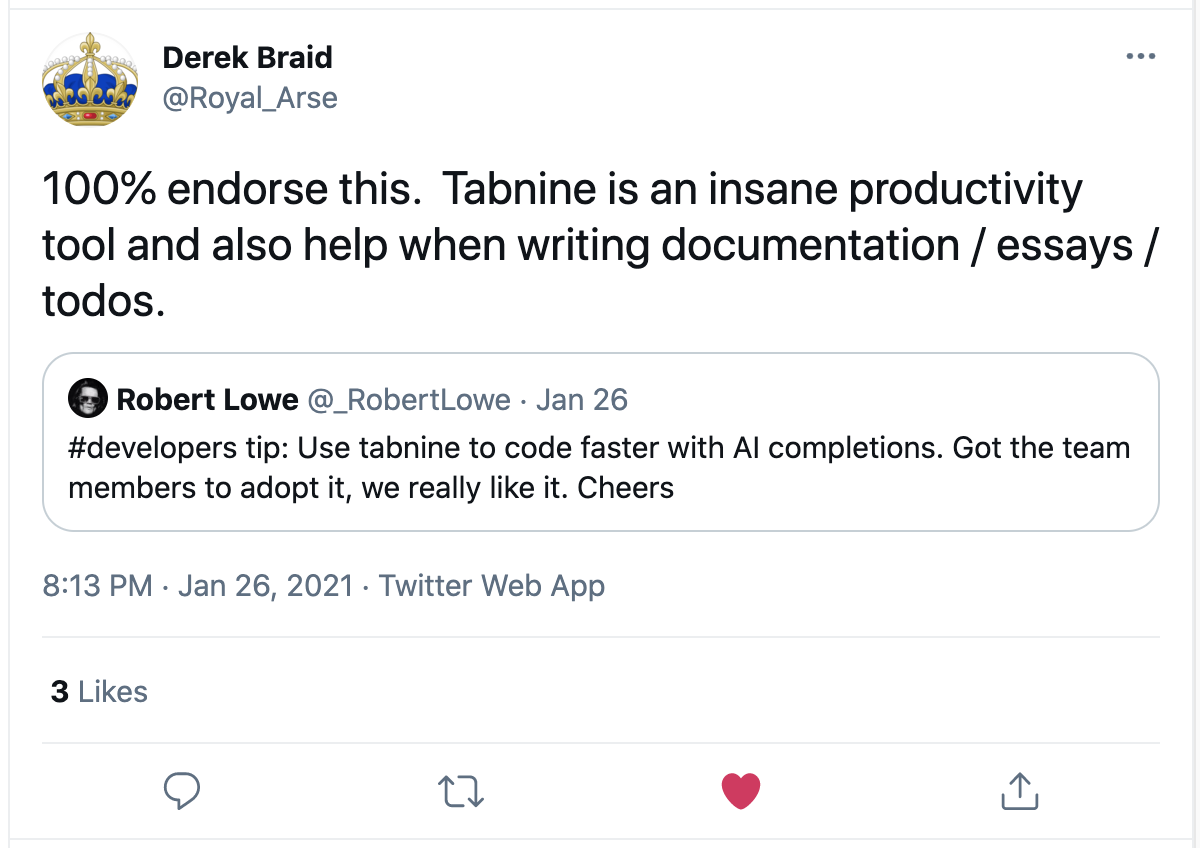Click the @Royal_Arse handle
Image resolution: width=1200 pixels, height=848 pixels.
point(249,97)
